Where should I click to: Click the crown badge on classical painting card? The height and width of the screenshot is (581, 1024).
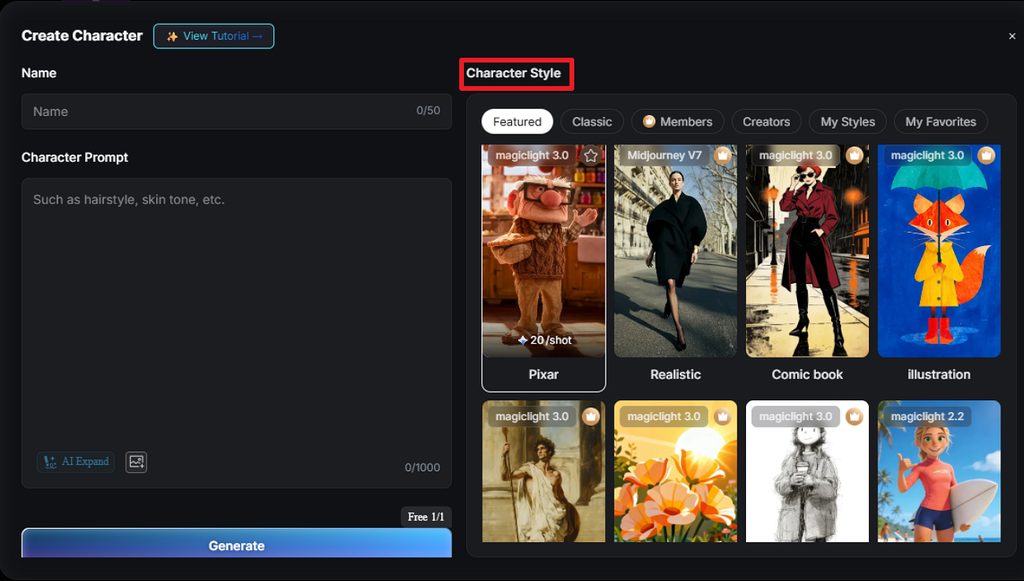click(x=591, y=416)
